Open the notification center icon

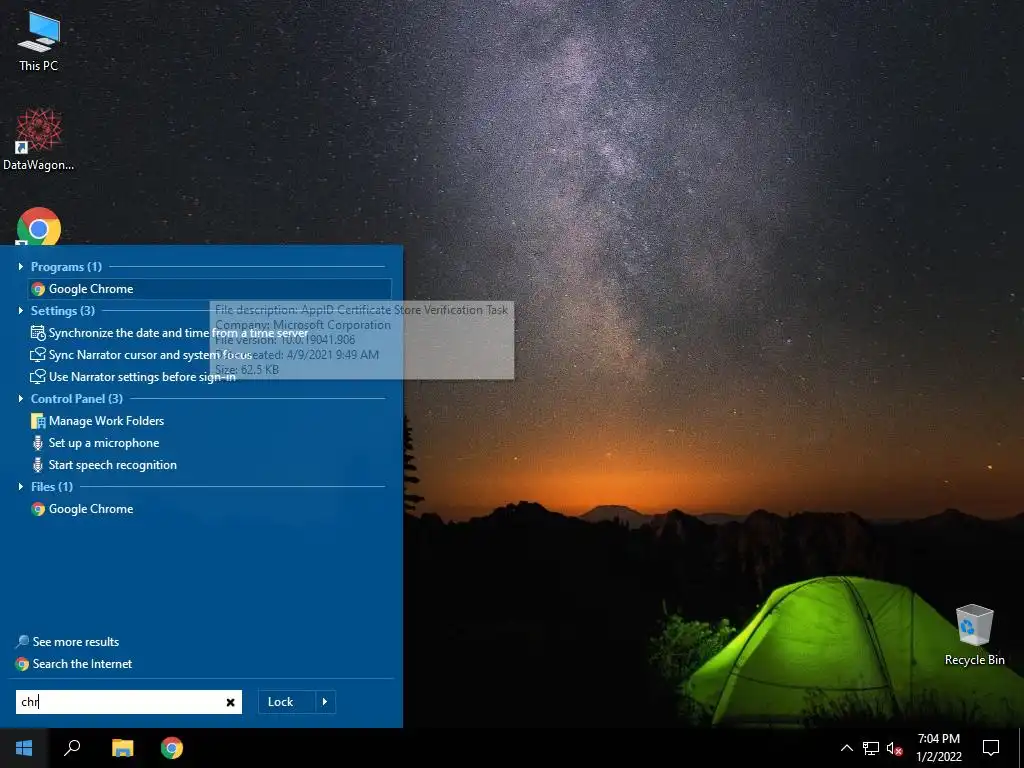pos(991,748)
